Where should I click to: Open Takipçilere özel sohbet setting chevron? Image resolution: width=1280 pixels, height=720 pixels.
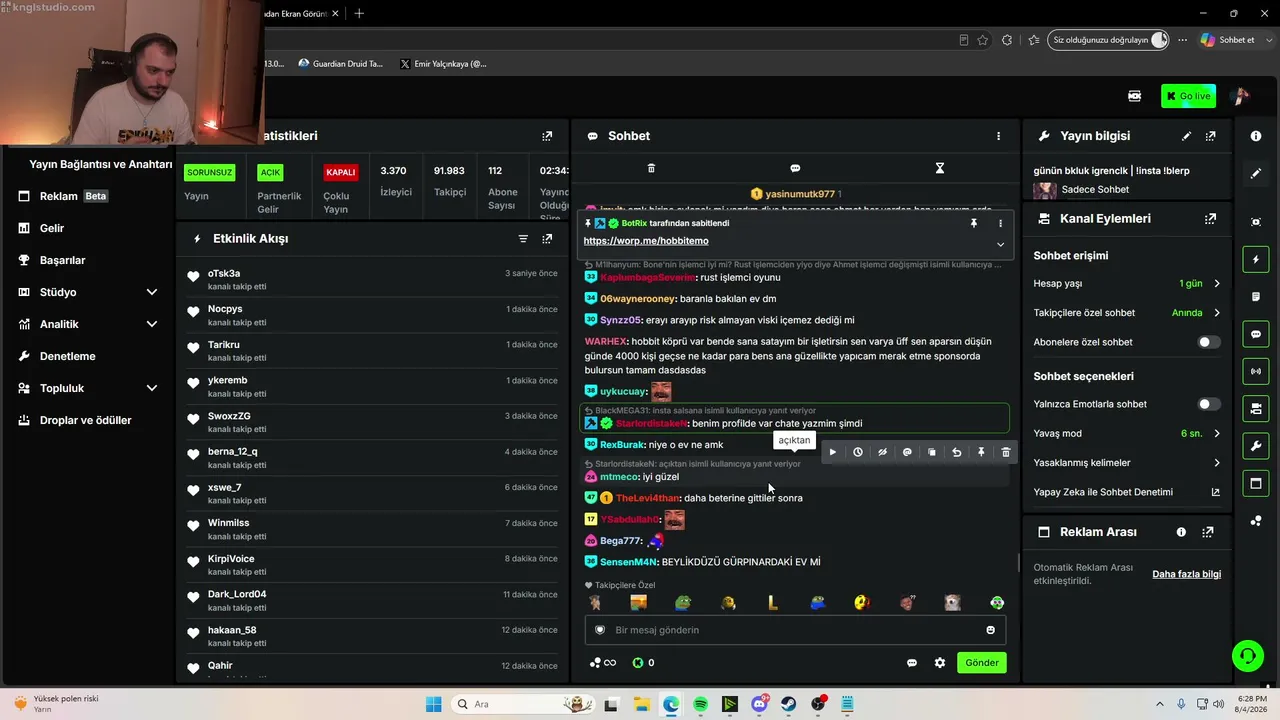pyautogui.click(x=1217, y=313)
